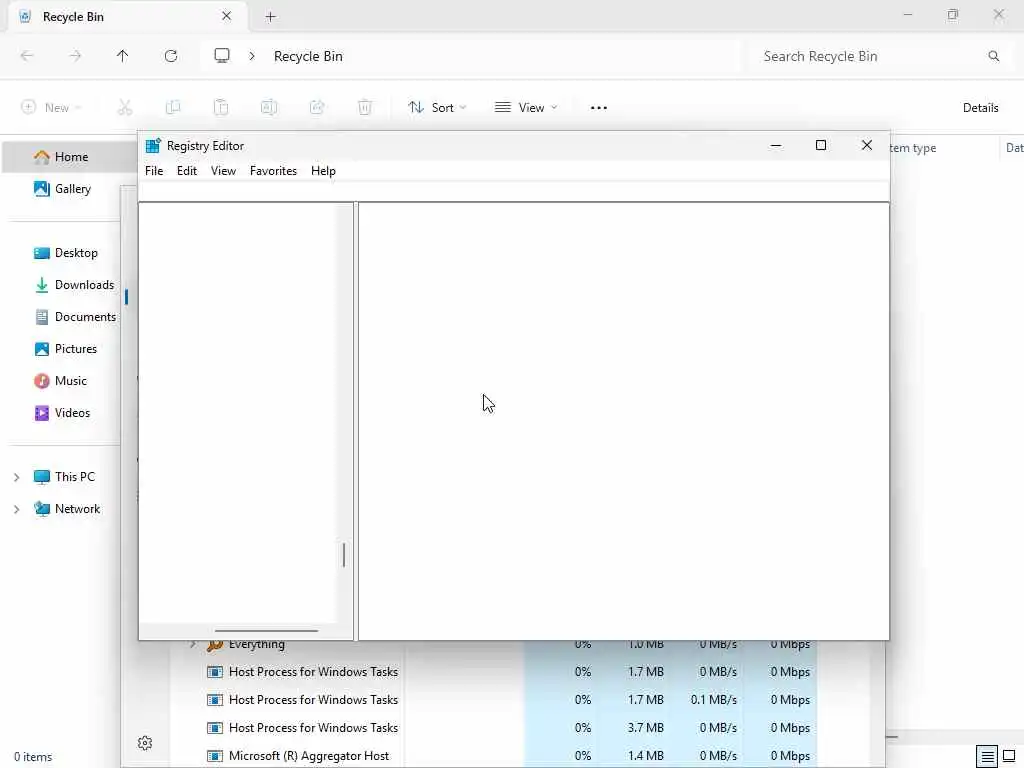This screenshot has height=768, width=1024.
Task: Open the View menu in Registry Editor
Action: point(223,171)
